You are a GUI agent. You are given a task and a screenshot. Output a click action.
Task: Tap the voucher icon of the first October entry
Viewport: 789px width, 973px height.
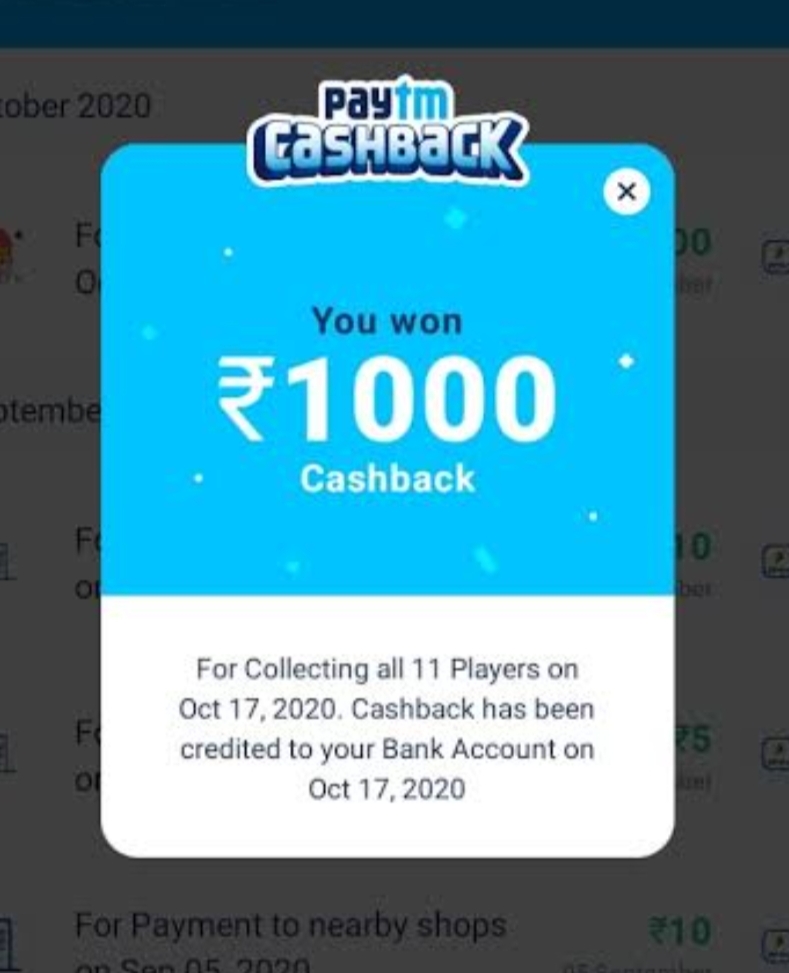tap(775, 256)
